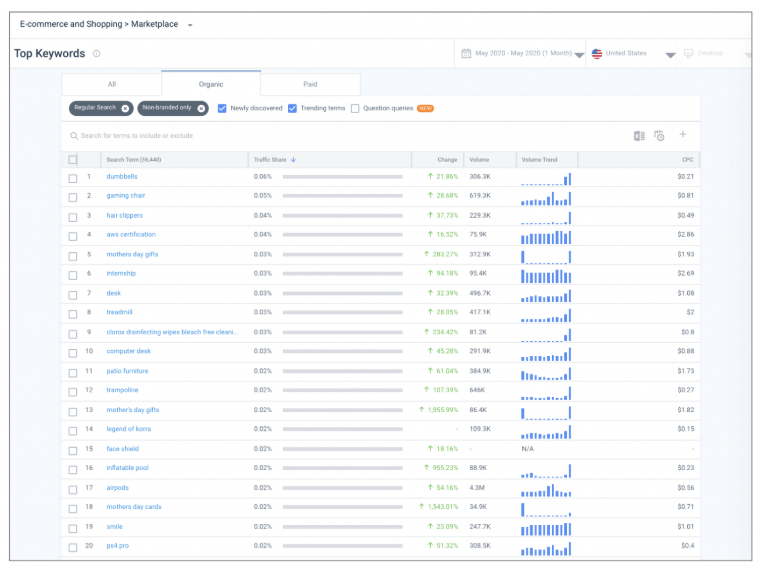Open the computer desk keyword link
This screenshot has height=575, width=764.
point(129,351)
